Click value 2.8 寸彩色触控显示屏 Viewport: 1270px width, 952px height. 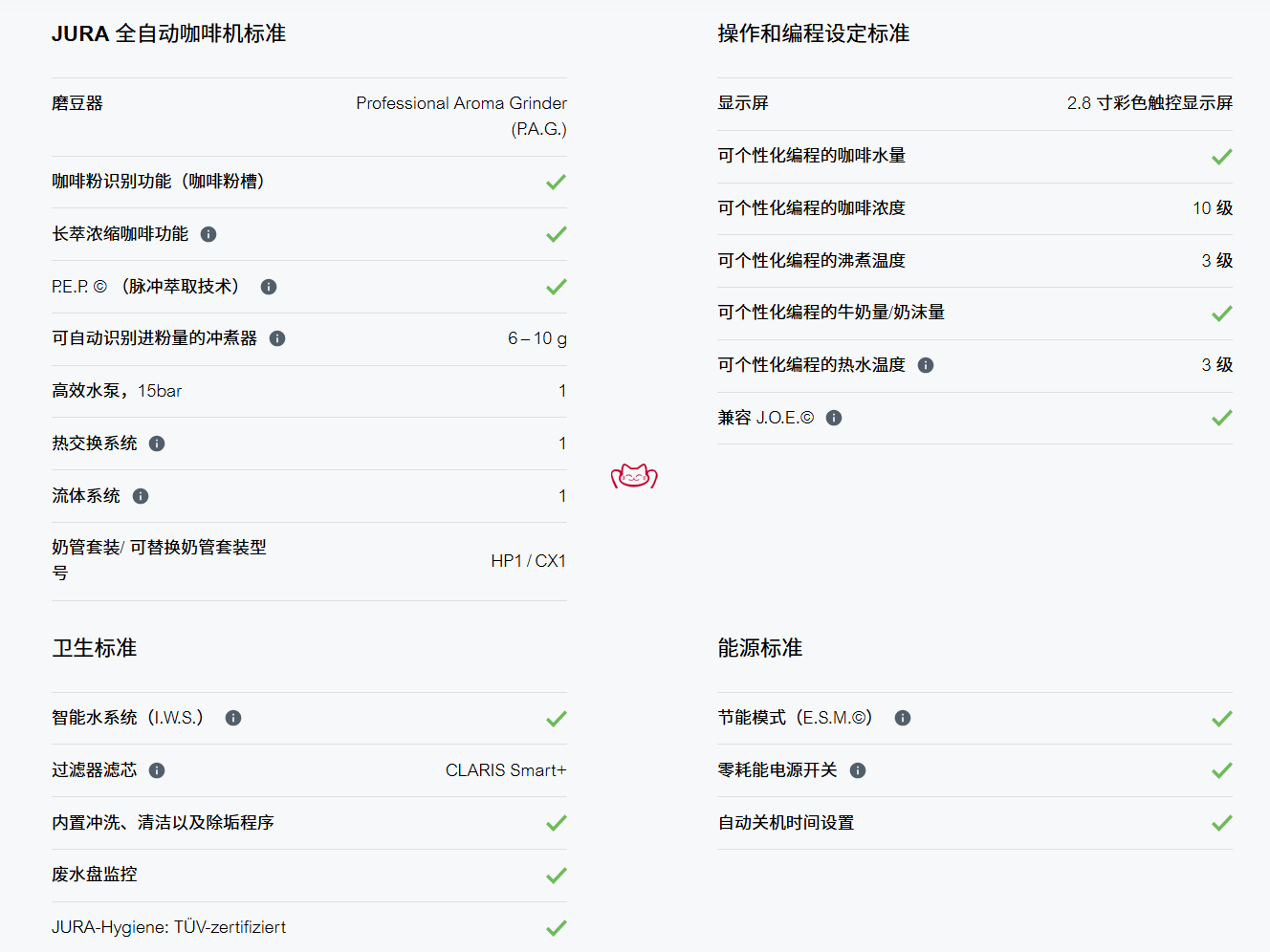click(x=1150, y=103)
